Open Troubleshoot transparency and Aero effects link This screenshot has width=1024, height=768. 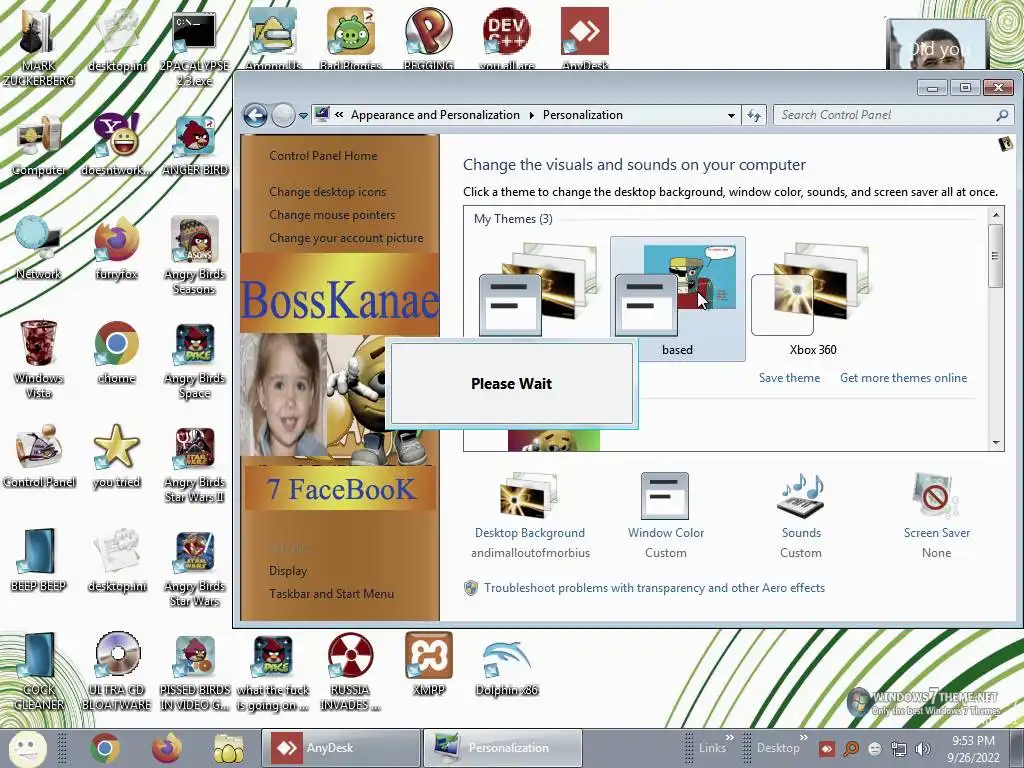point(654,588)
